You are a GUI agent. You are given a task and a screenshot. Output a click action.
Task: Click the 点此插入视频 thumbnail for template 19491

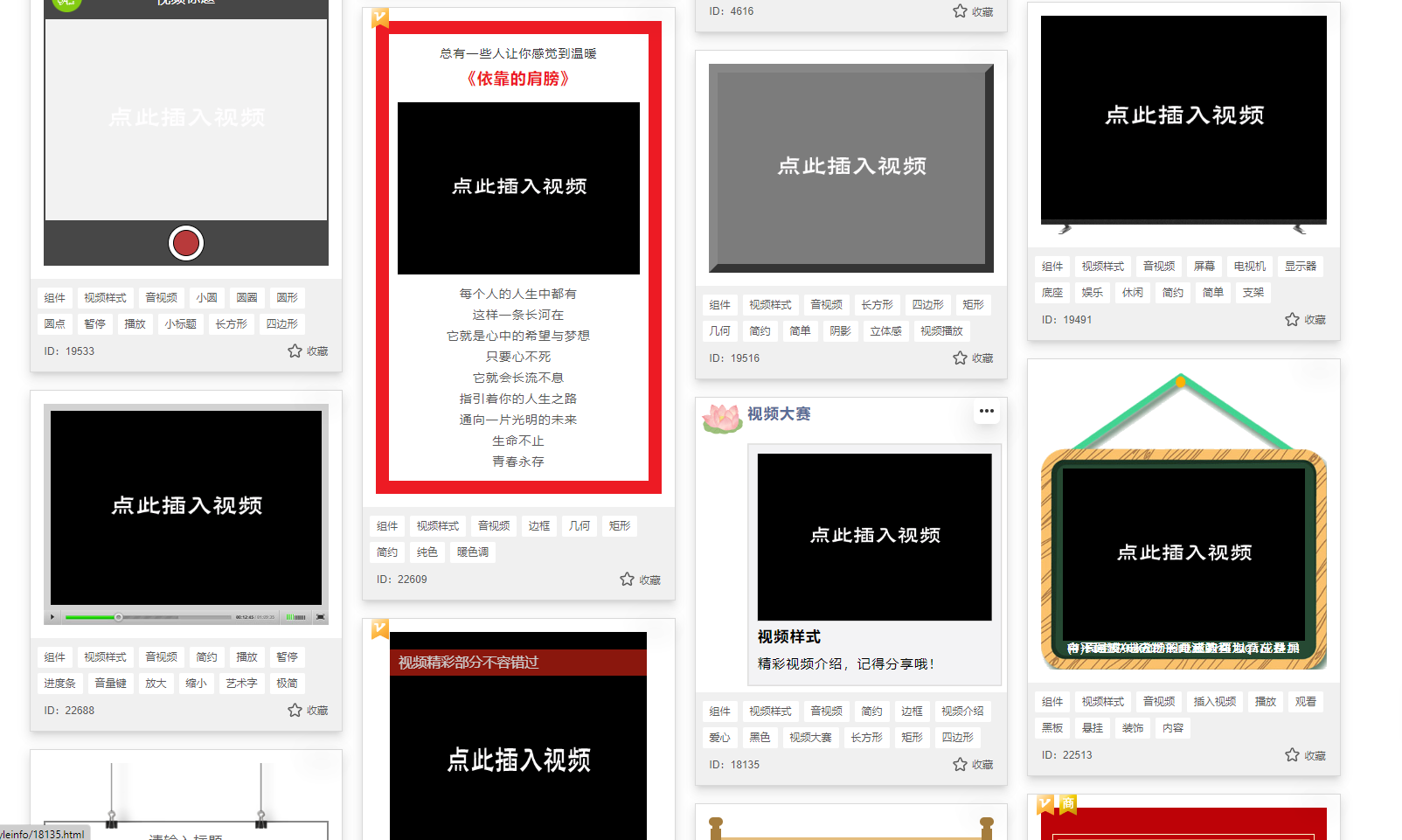click(x=1183, y=115)
